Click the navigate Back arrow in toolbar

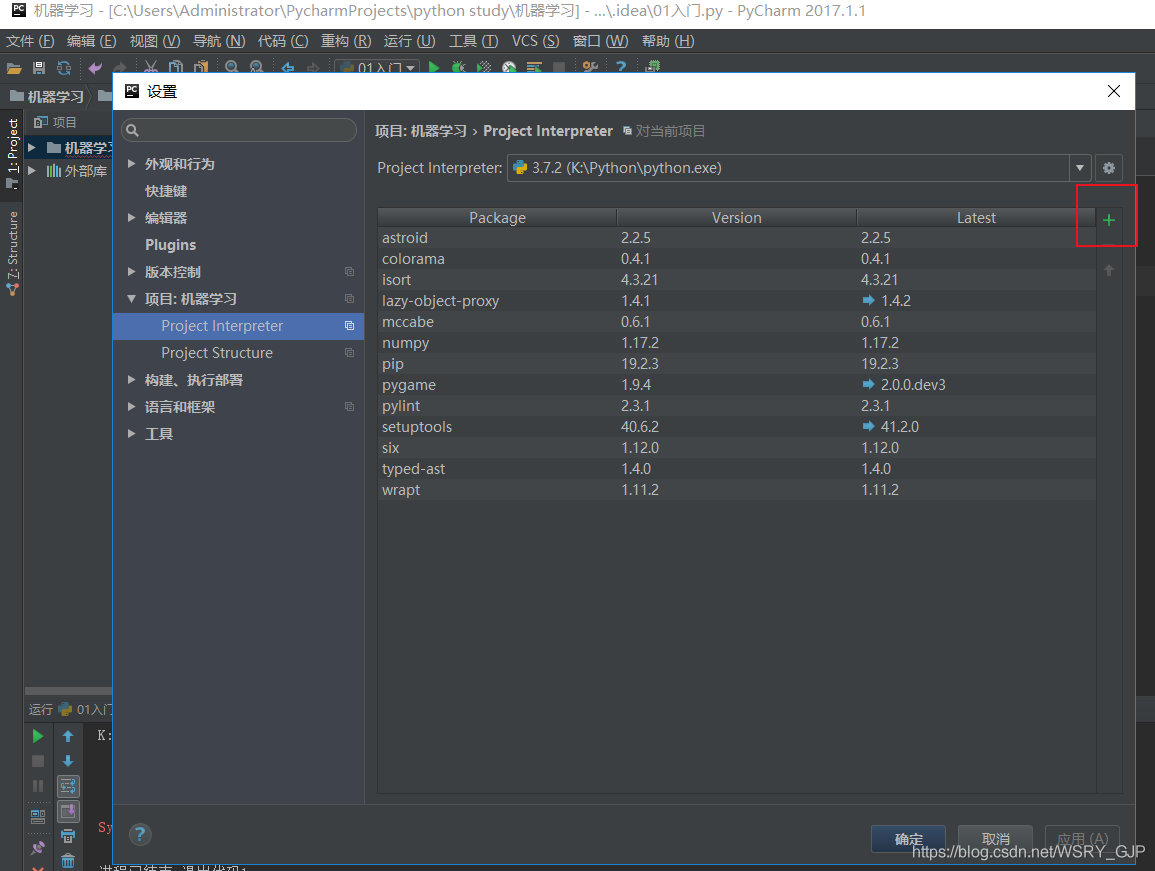288,68
